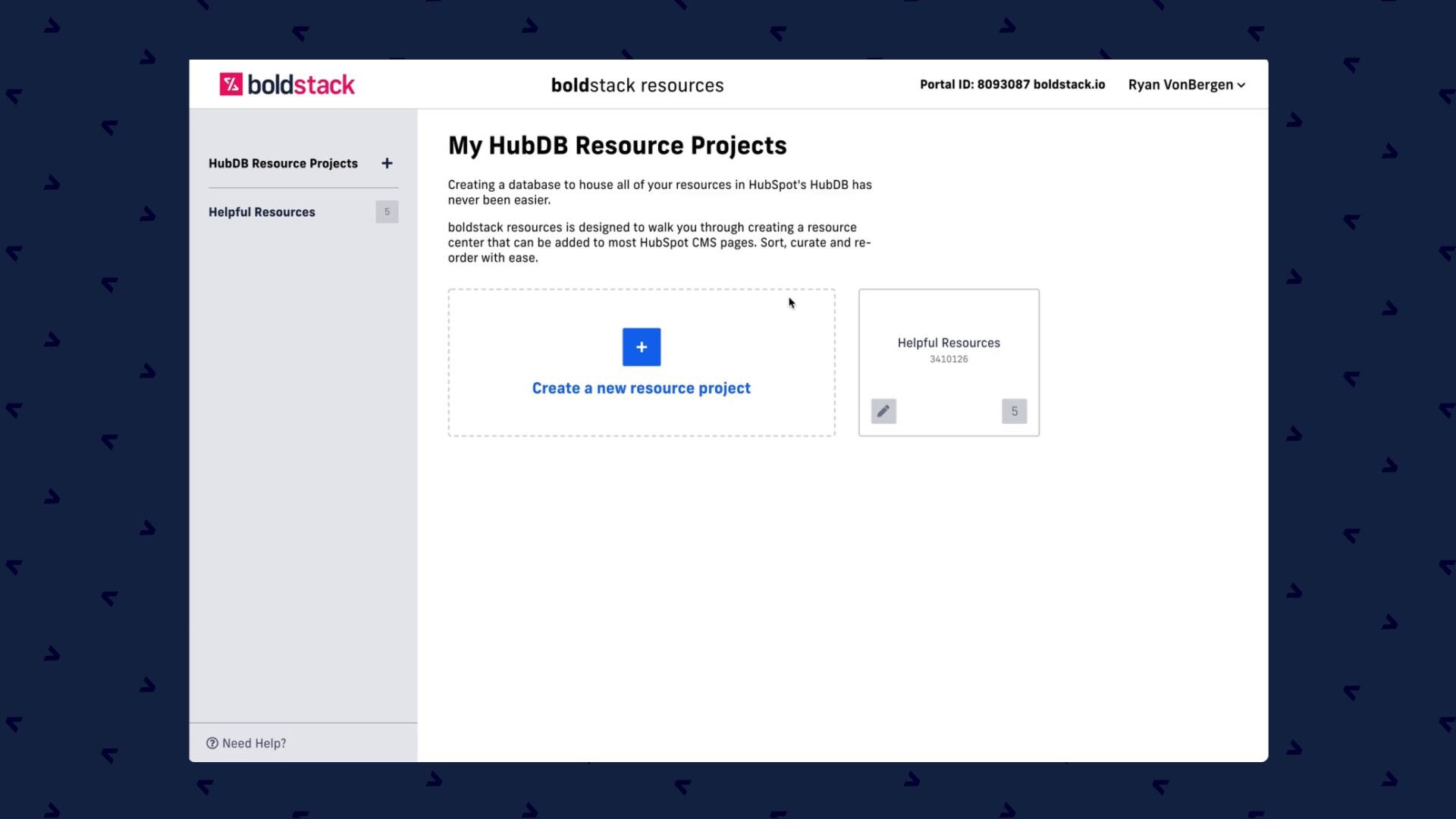Click the question mark icon beside Need Help
The image size is (1456, 819).
212,743
